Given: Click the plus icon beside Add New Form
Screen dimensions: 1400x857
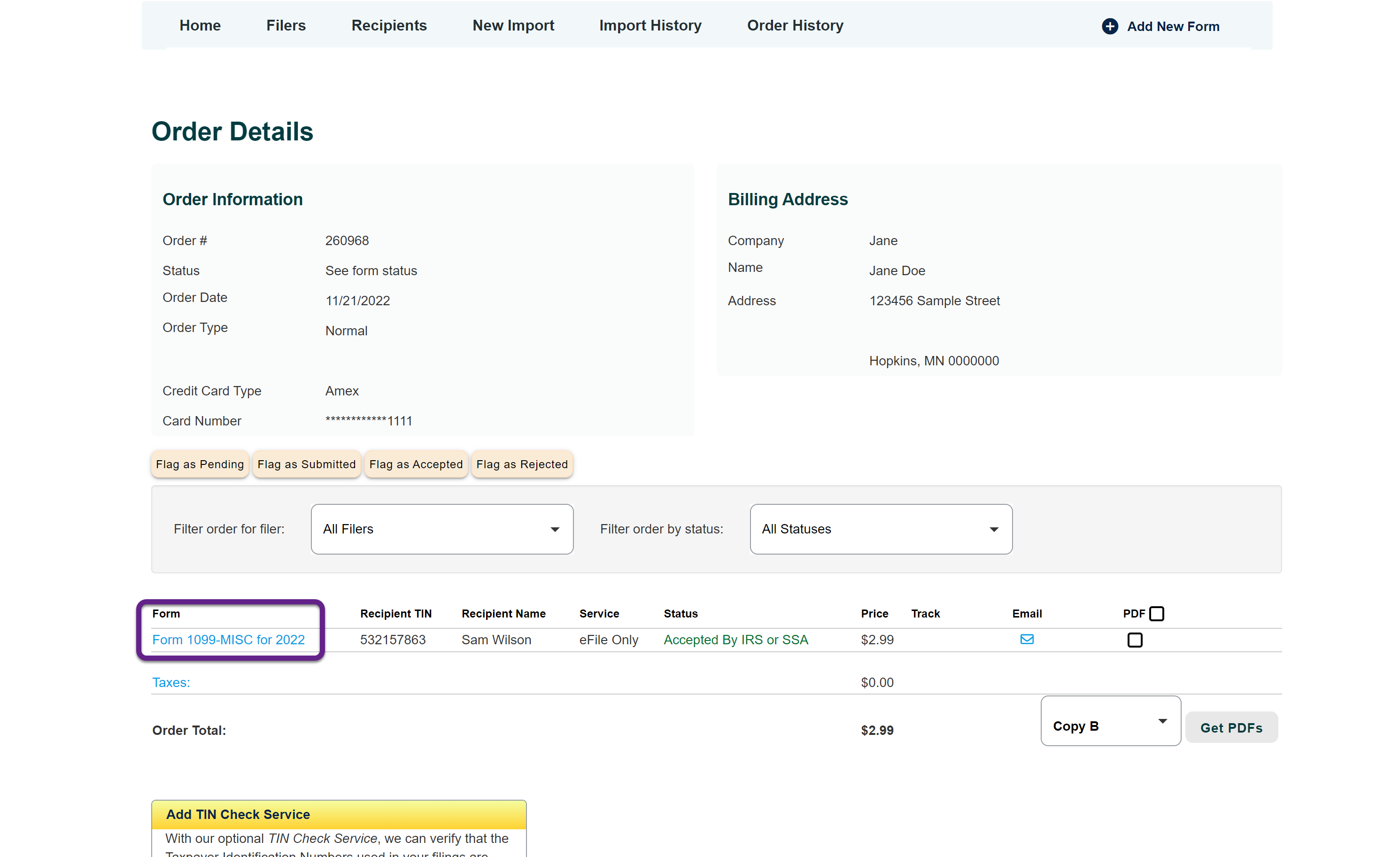Looking at the screenshot, I should pos(1109,26).
